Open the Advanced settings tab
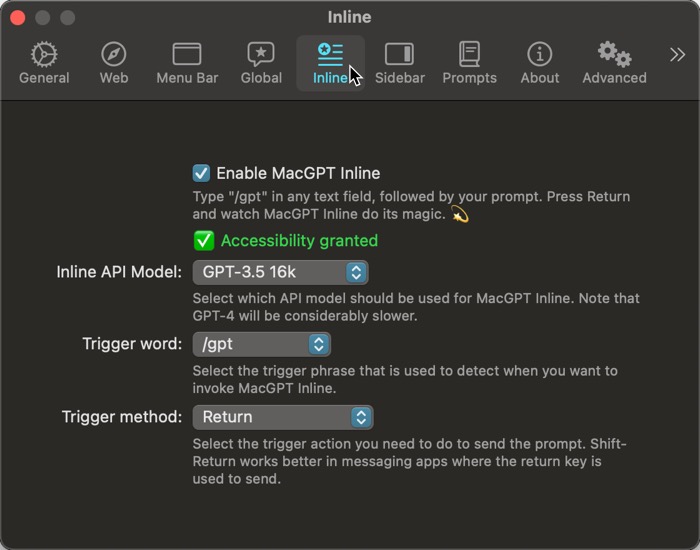Image resolution: width=700 pixels, height=550 pixels. 614,63
